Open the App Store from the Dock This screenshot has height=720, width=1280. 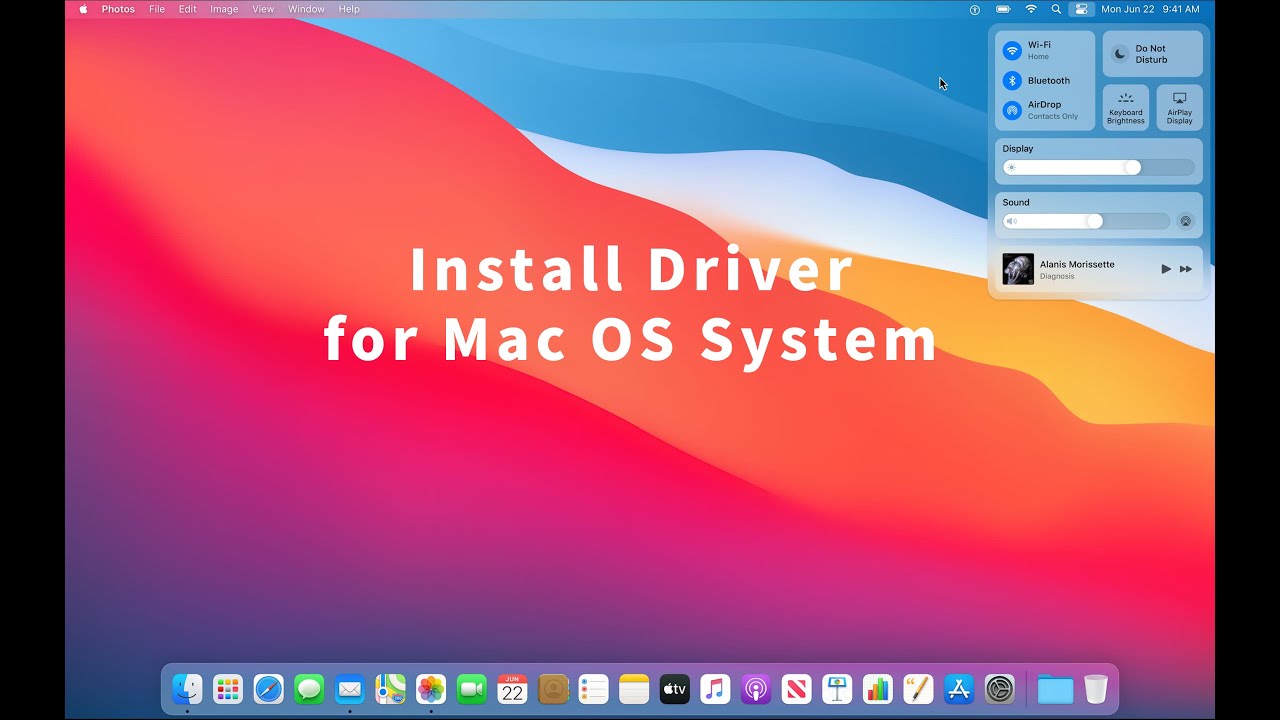(960, 689)
